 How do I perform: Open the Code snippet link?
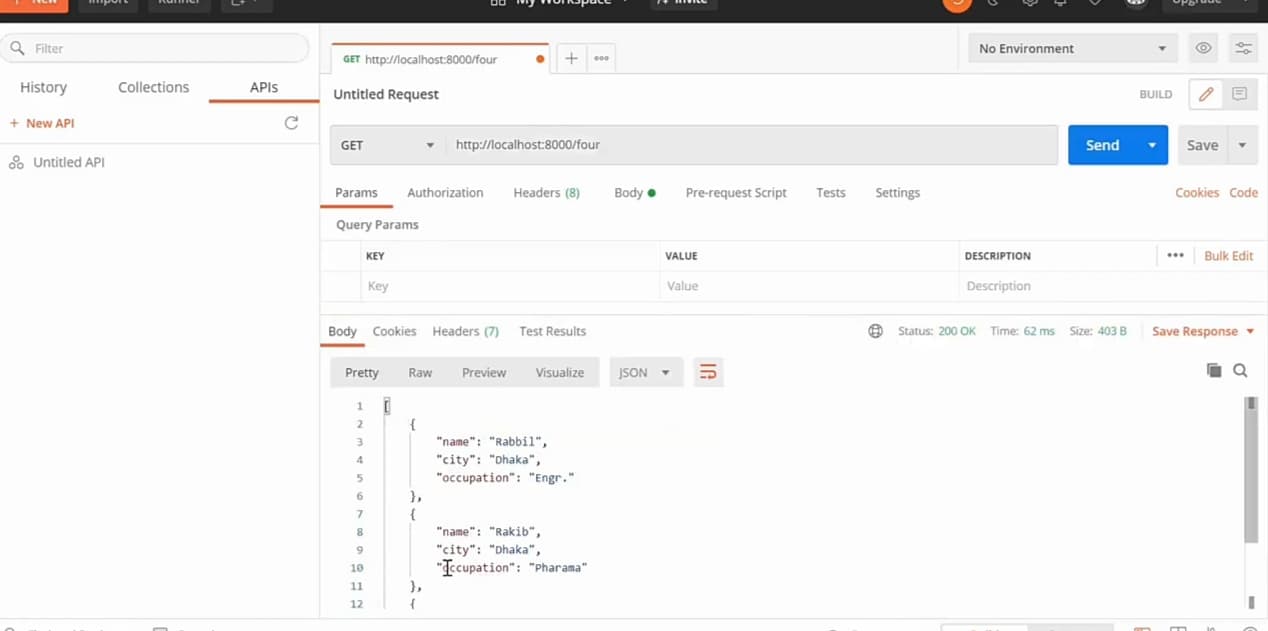pyautogui.click(x=1243, y=192)
